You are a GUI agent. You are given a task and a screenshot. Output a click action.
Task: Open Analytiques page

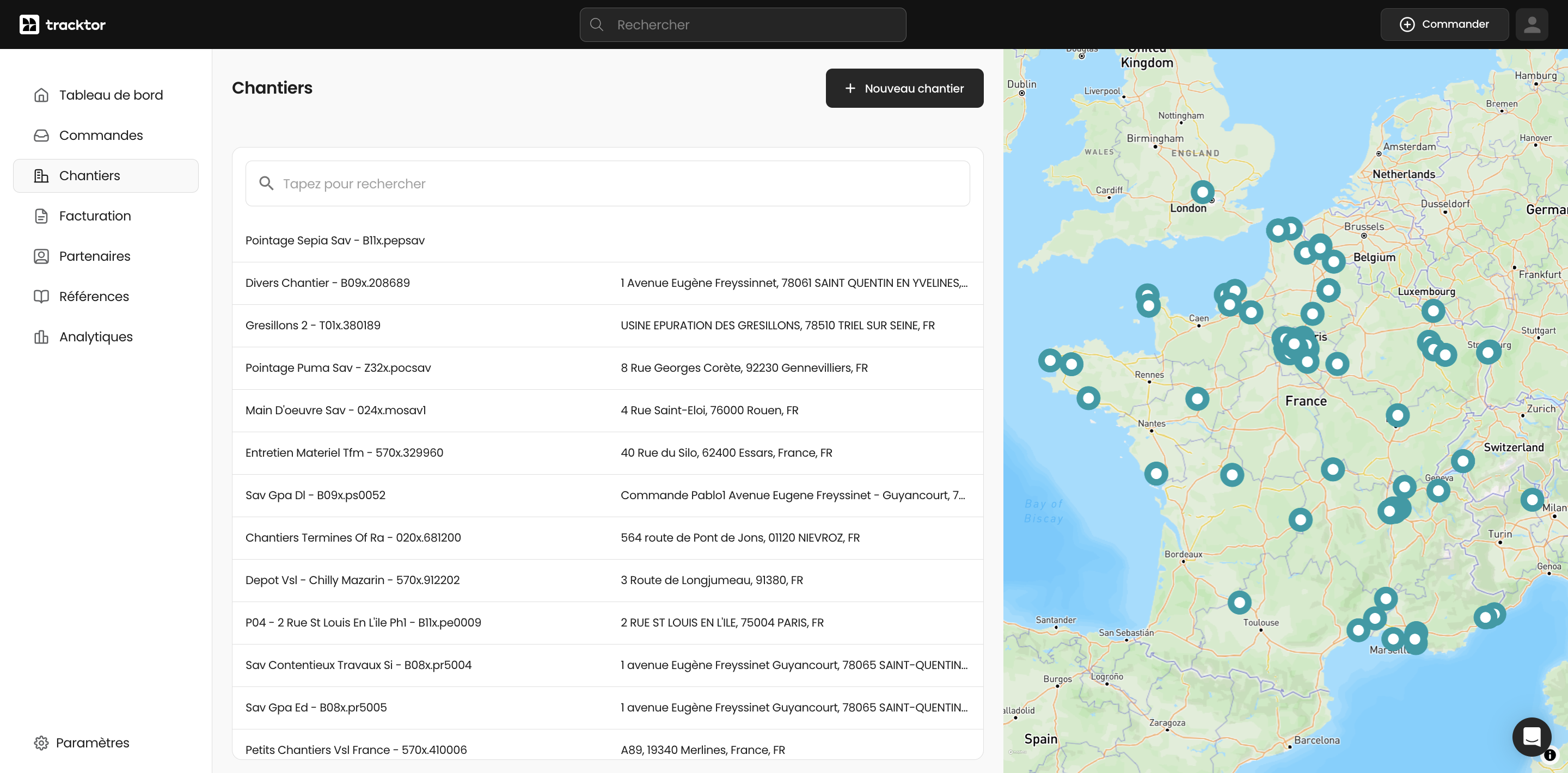click(106, 336)
